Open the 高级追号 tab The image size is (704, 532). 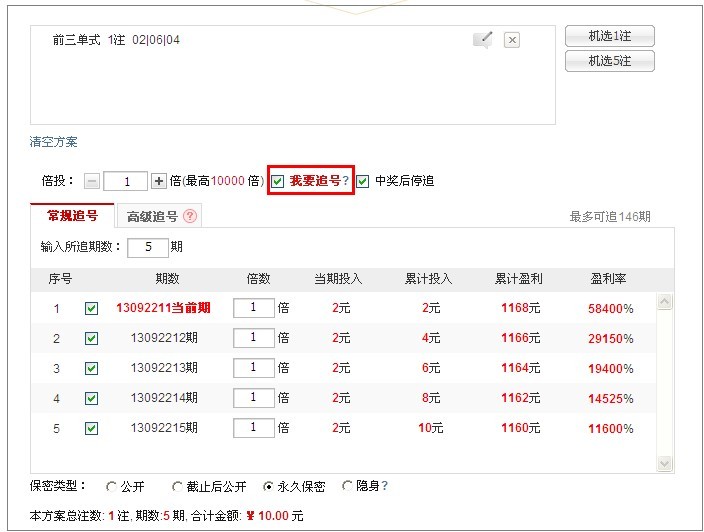click(x=152, y=216)
